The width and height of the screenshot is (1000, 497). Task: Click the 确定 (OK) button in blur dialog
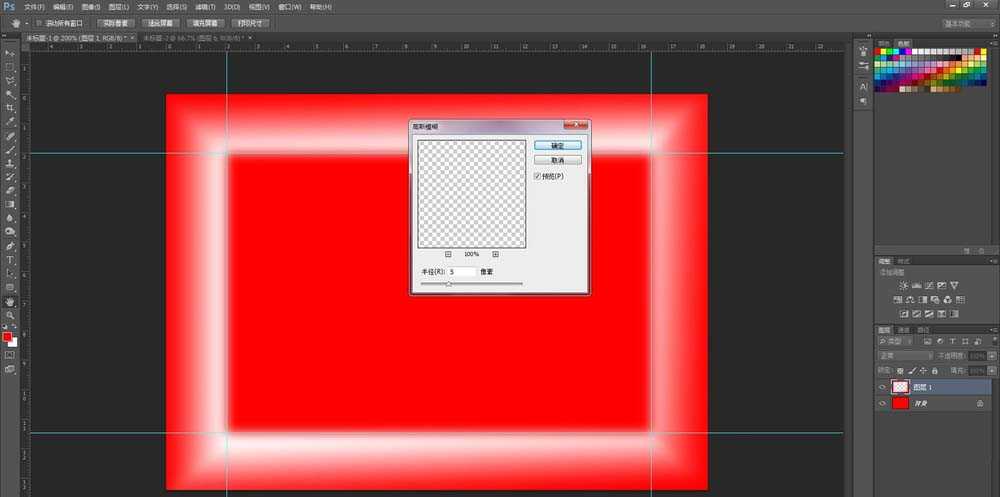click(557, 146)
